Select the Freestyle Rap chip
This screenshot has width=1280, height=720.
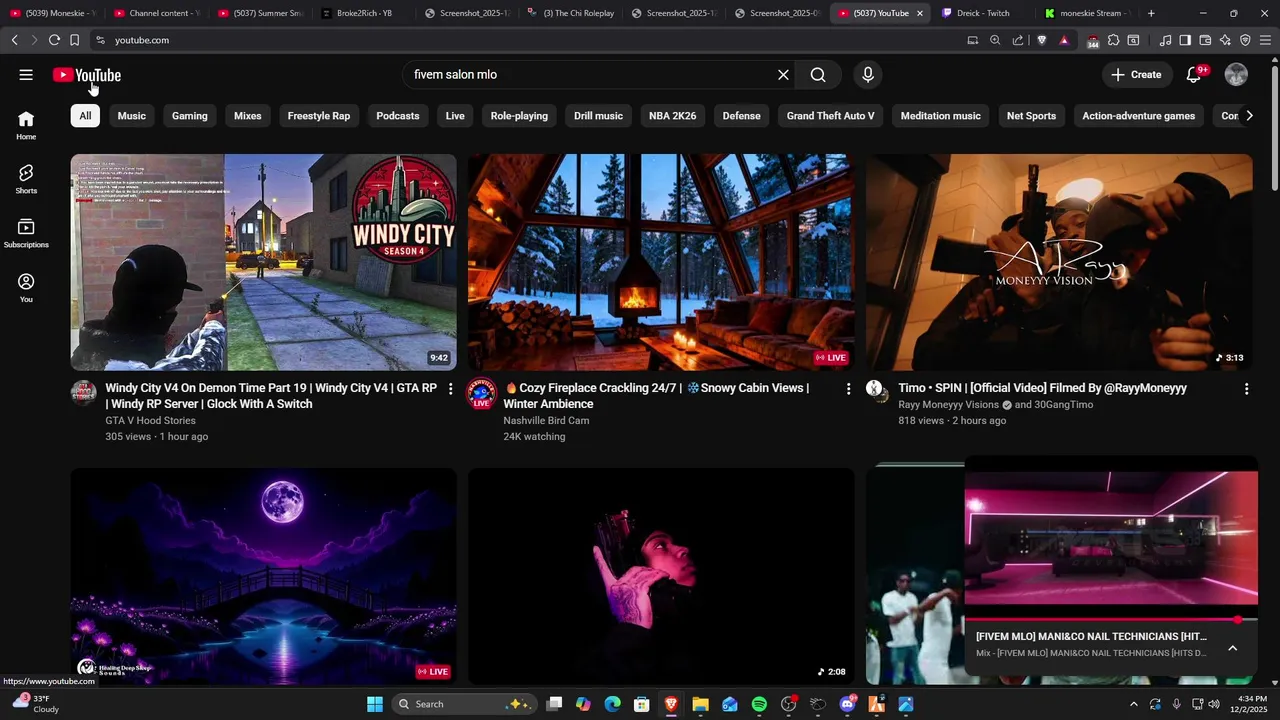[x=319, y=116]
